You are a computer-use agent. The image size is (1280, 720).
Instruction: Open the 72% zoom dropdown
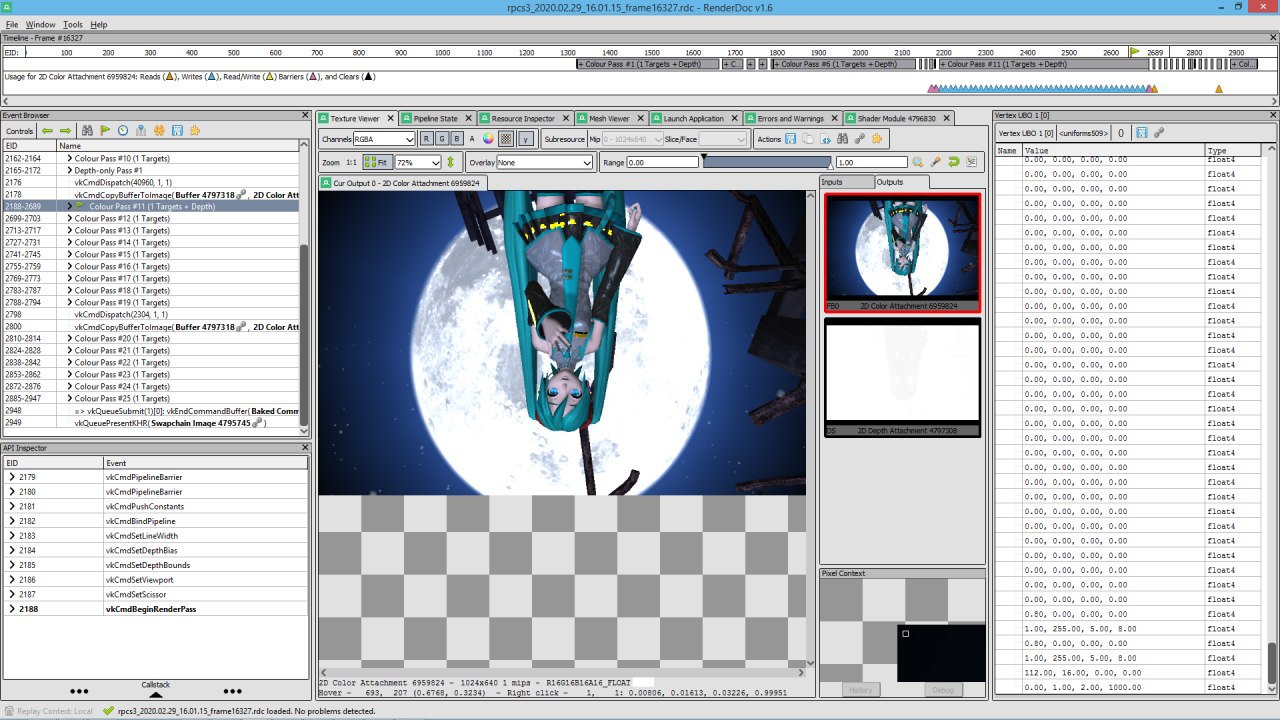click(x=418, y=162)
